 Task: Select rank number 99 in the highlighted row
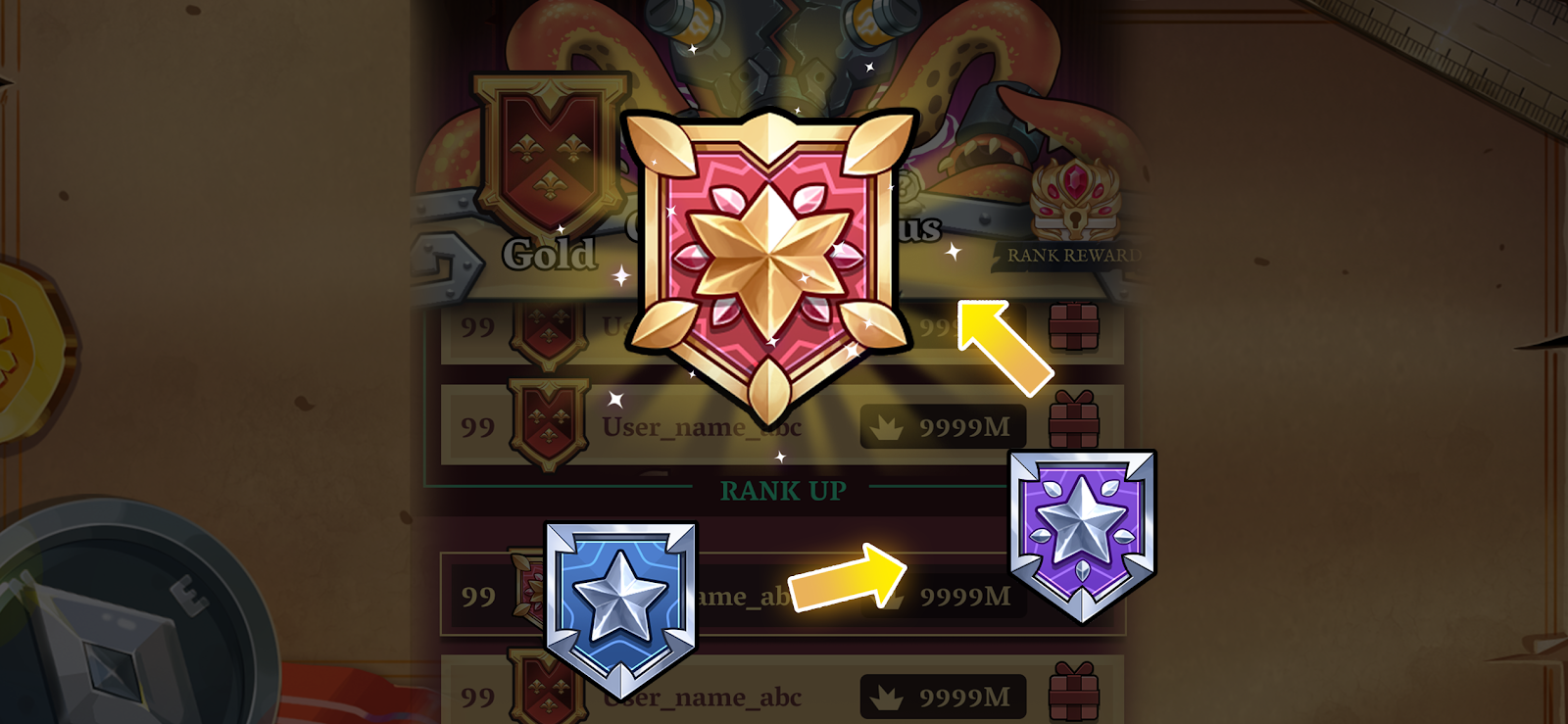(x=478, y=597)
